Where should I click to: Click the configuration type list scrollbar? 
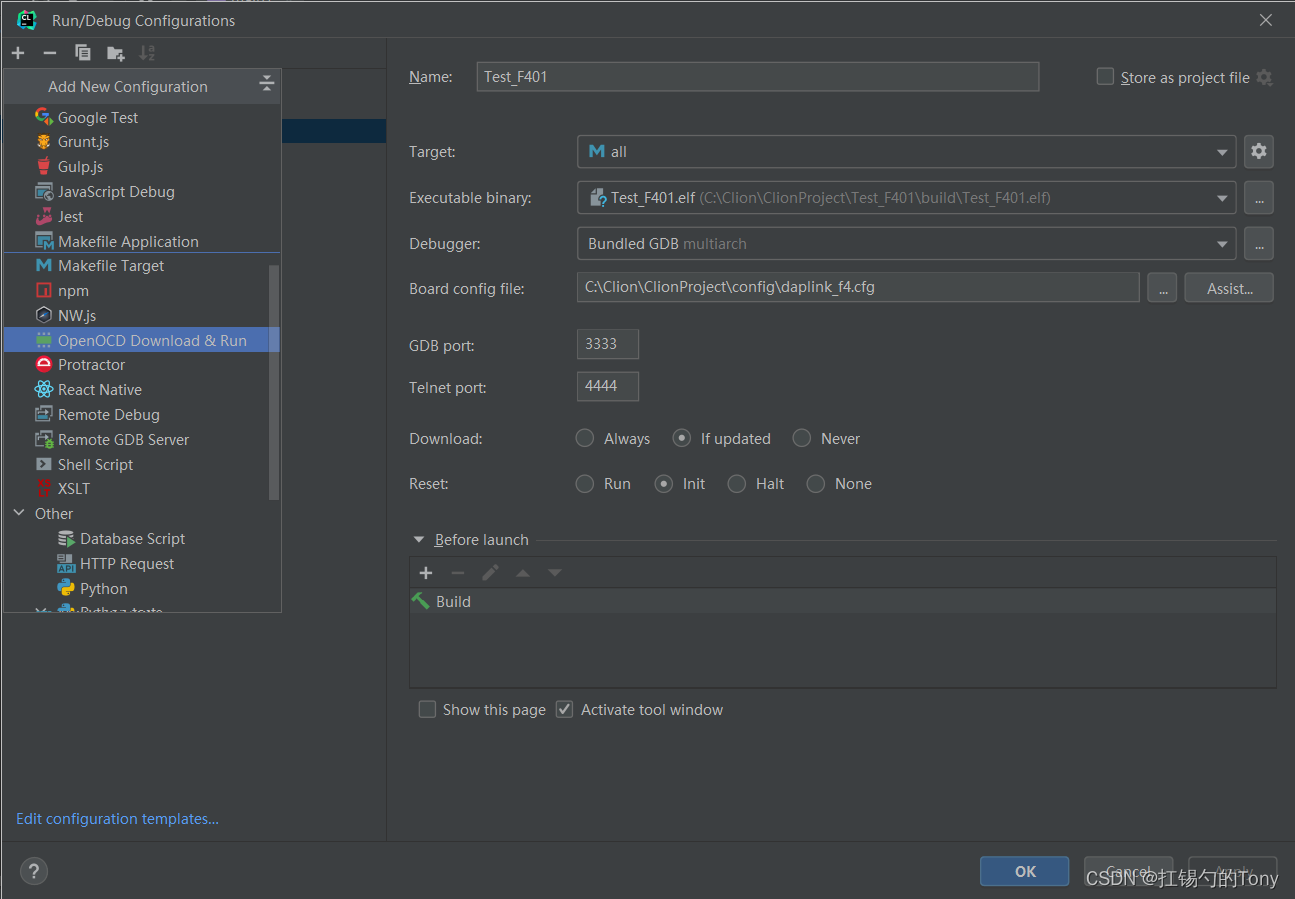[x=274, y=380]
